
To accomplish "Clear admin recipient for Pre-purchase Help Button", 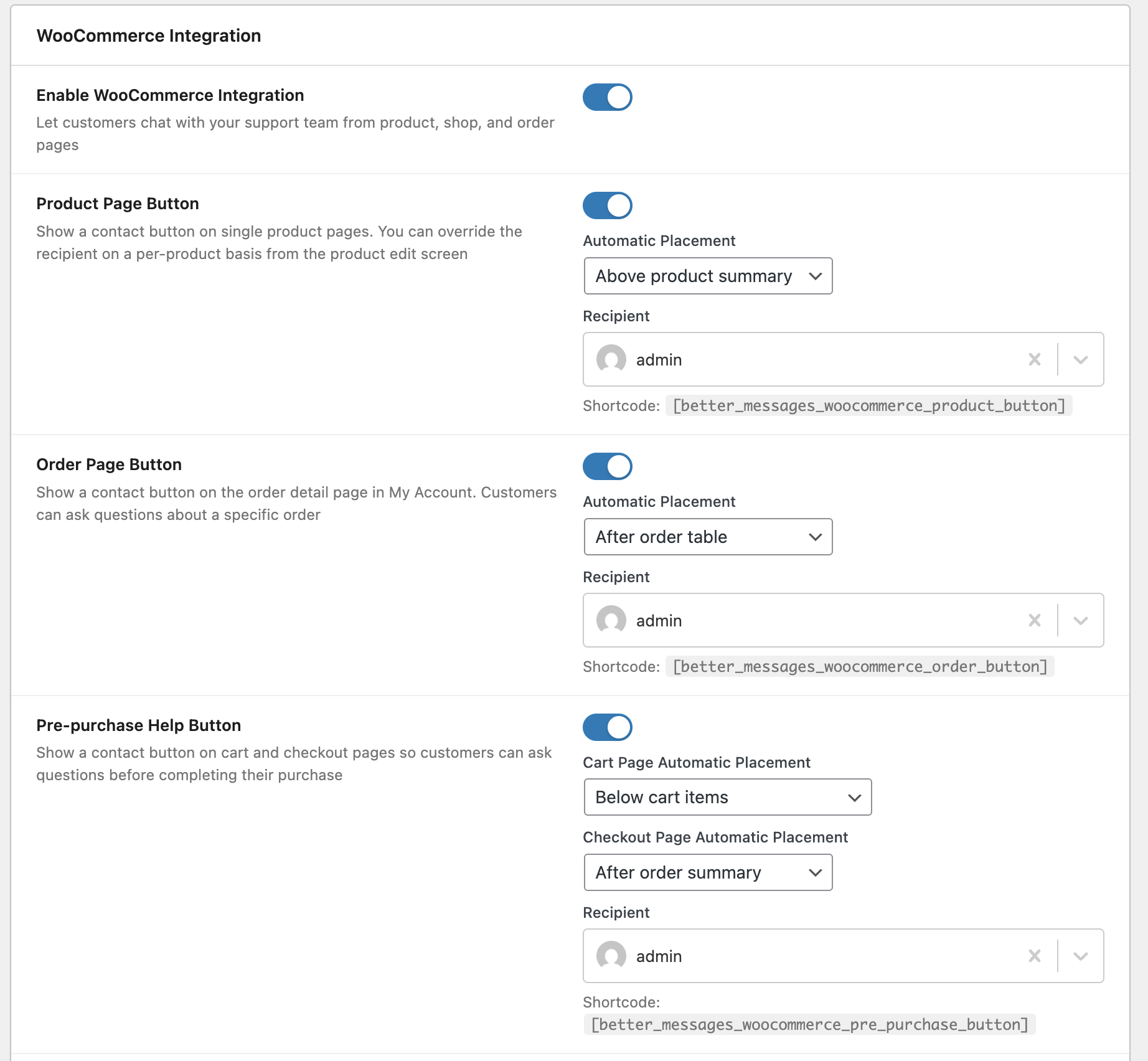I will click(x=1034, y=956).
